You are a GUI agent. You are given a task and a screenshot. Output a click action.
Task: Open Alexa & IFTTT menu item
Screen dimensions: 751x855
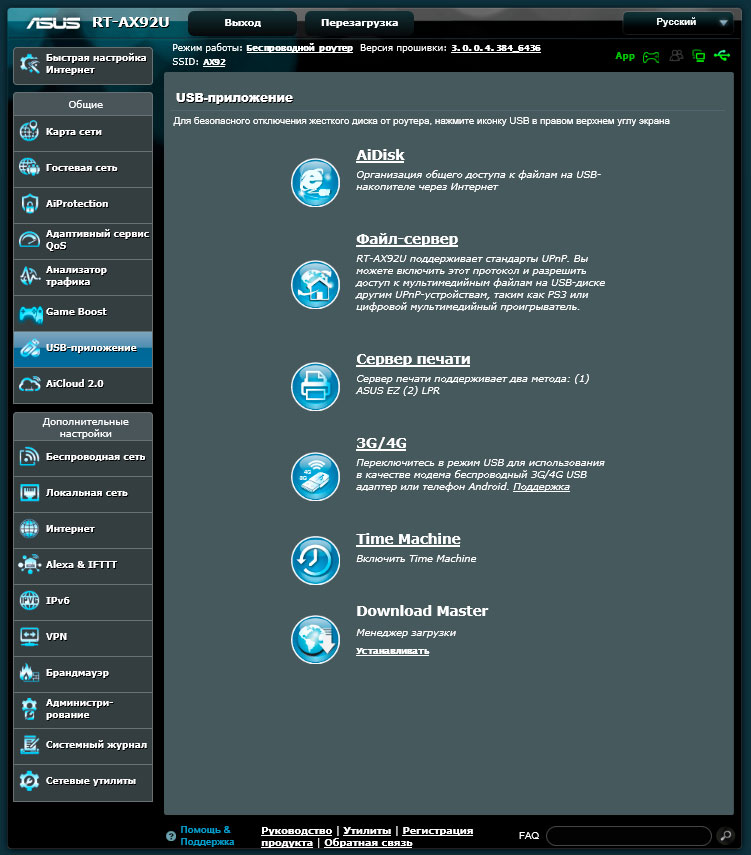coord(83,565)
